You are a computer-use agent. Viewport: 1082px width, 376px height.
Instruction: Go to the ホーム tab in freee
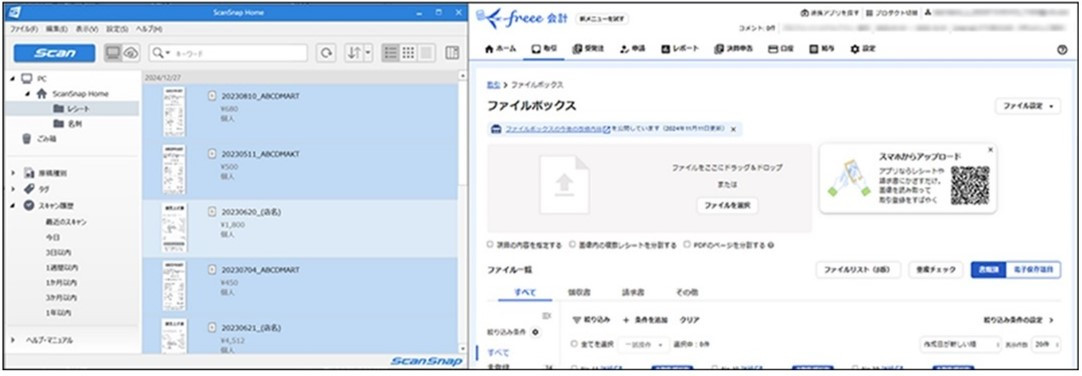(500, 49)
